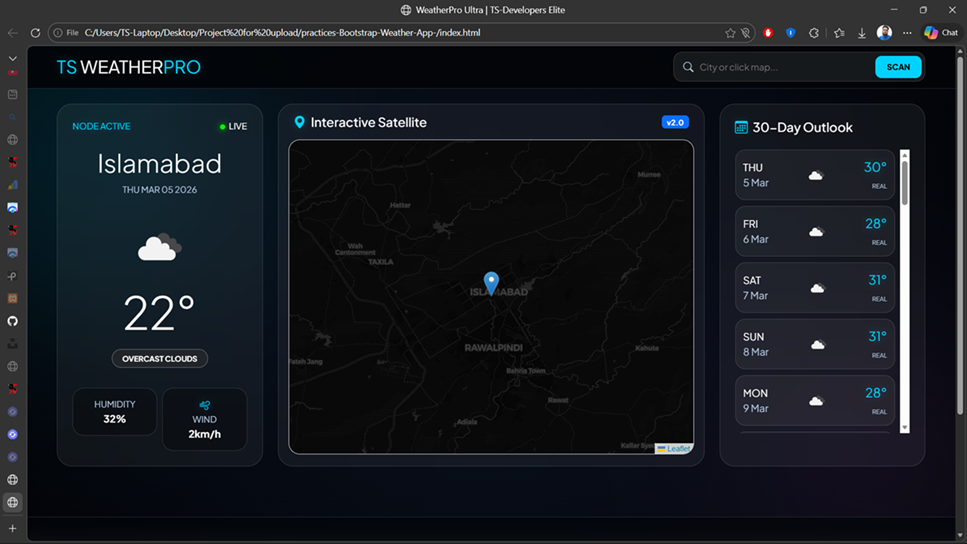Select the THU 5 Mar forecast card

coord(814,175)
